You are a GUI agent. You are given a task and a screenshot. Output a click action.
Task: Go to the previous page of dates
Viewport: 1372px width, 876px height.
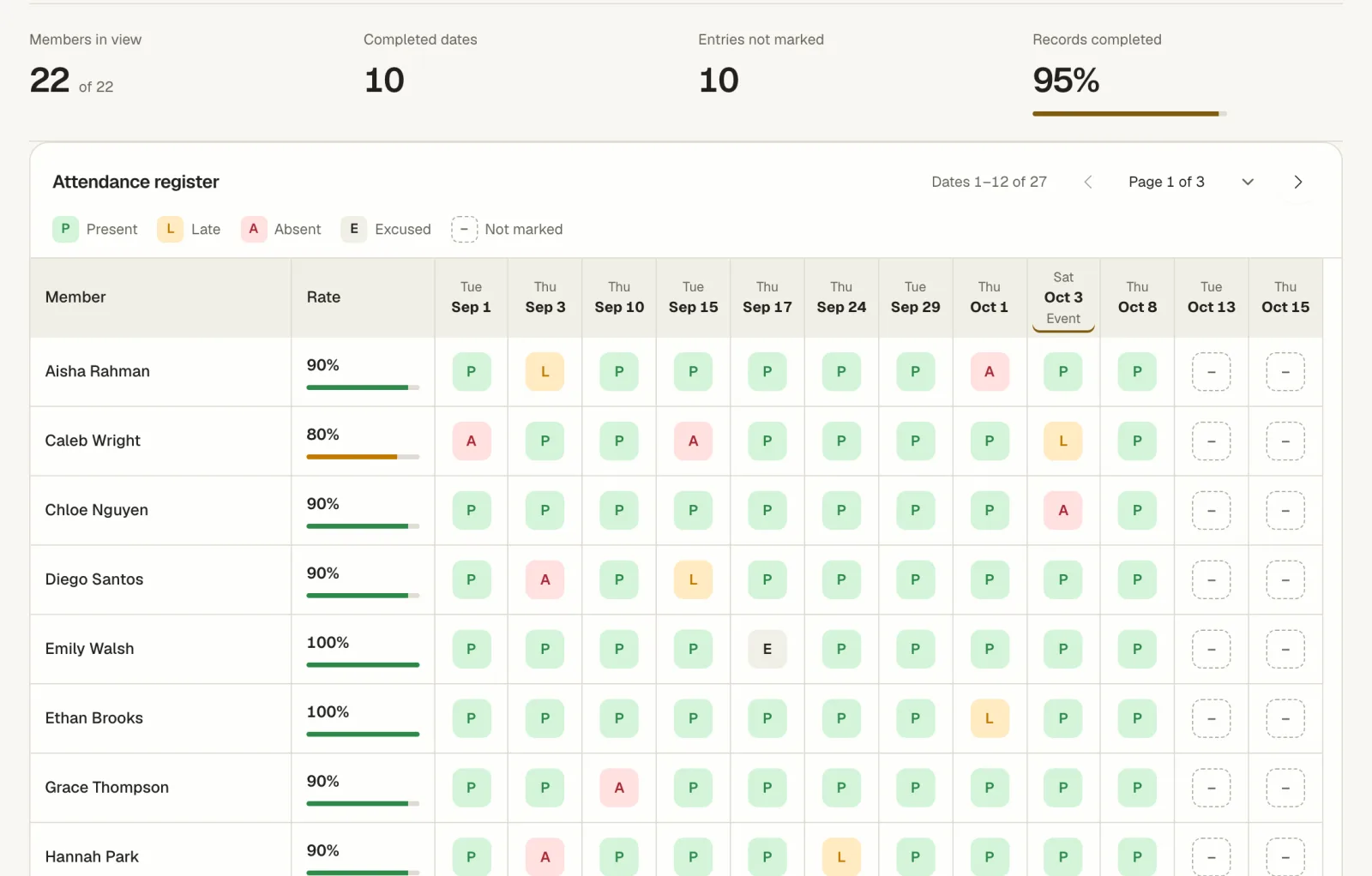(x=1088, y=182)
